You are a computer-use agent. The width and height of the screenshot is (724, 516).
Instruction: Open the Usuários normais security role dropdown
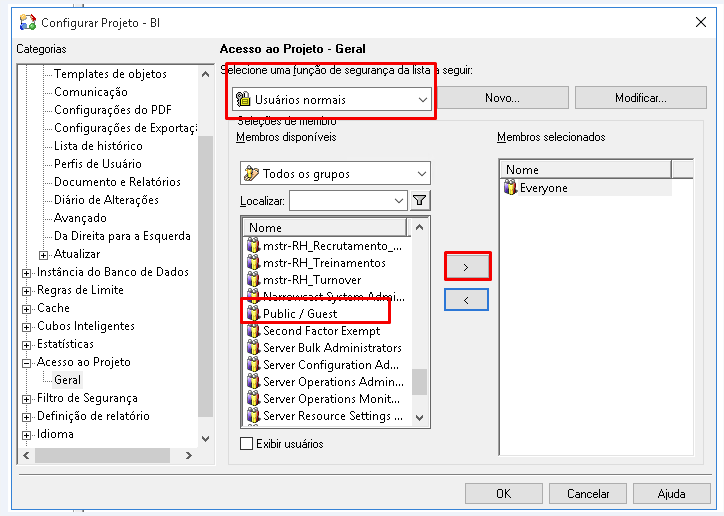pos(423,100)
